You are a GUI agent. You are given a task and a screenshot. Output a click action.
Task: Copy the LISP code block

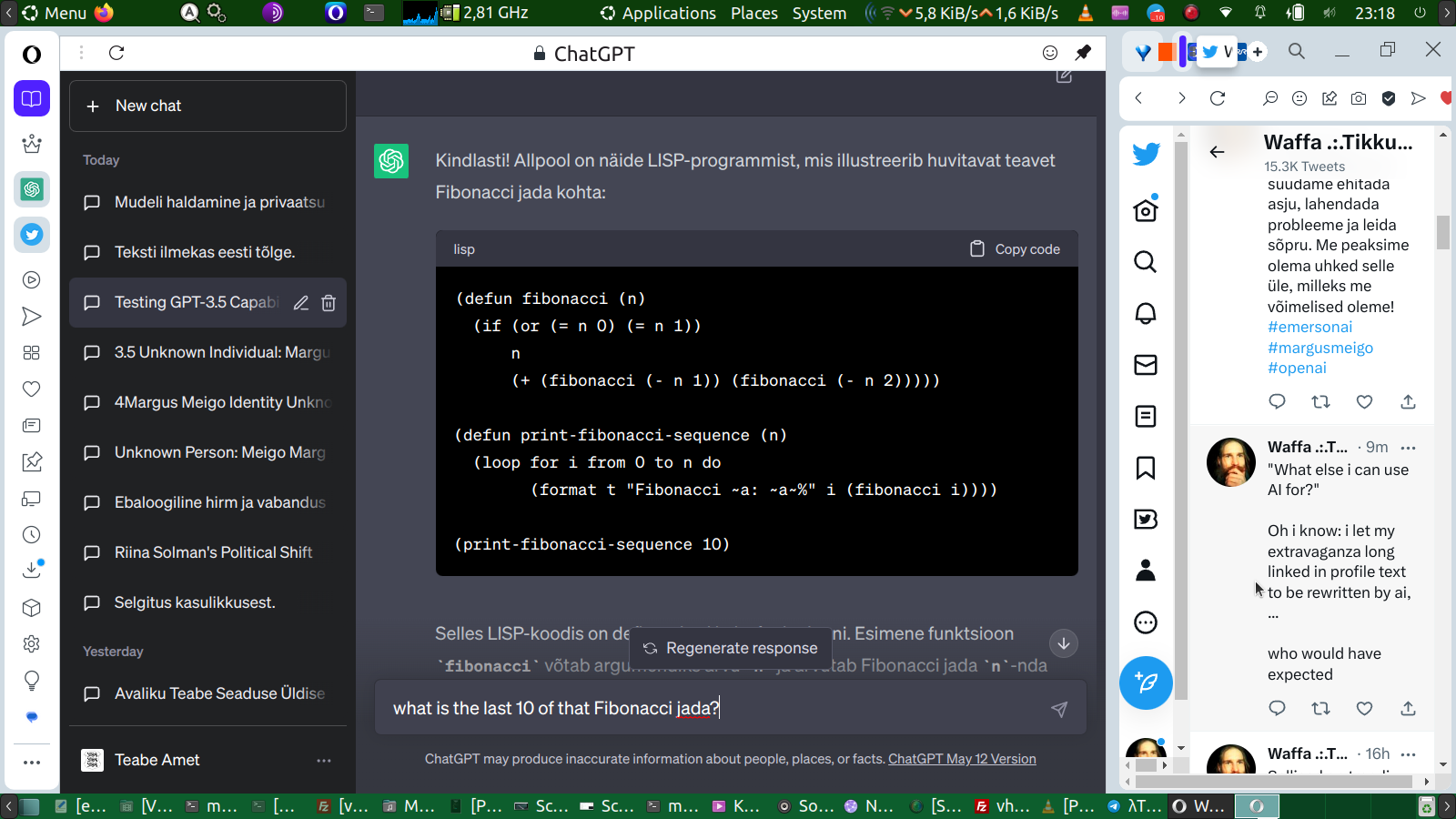[1015, 249]
